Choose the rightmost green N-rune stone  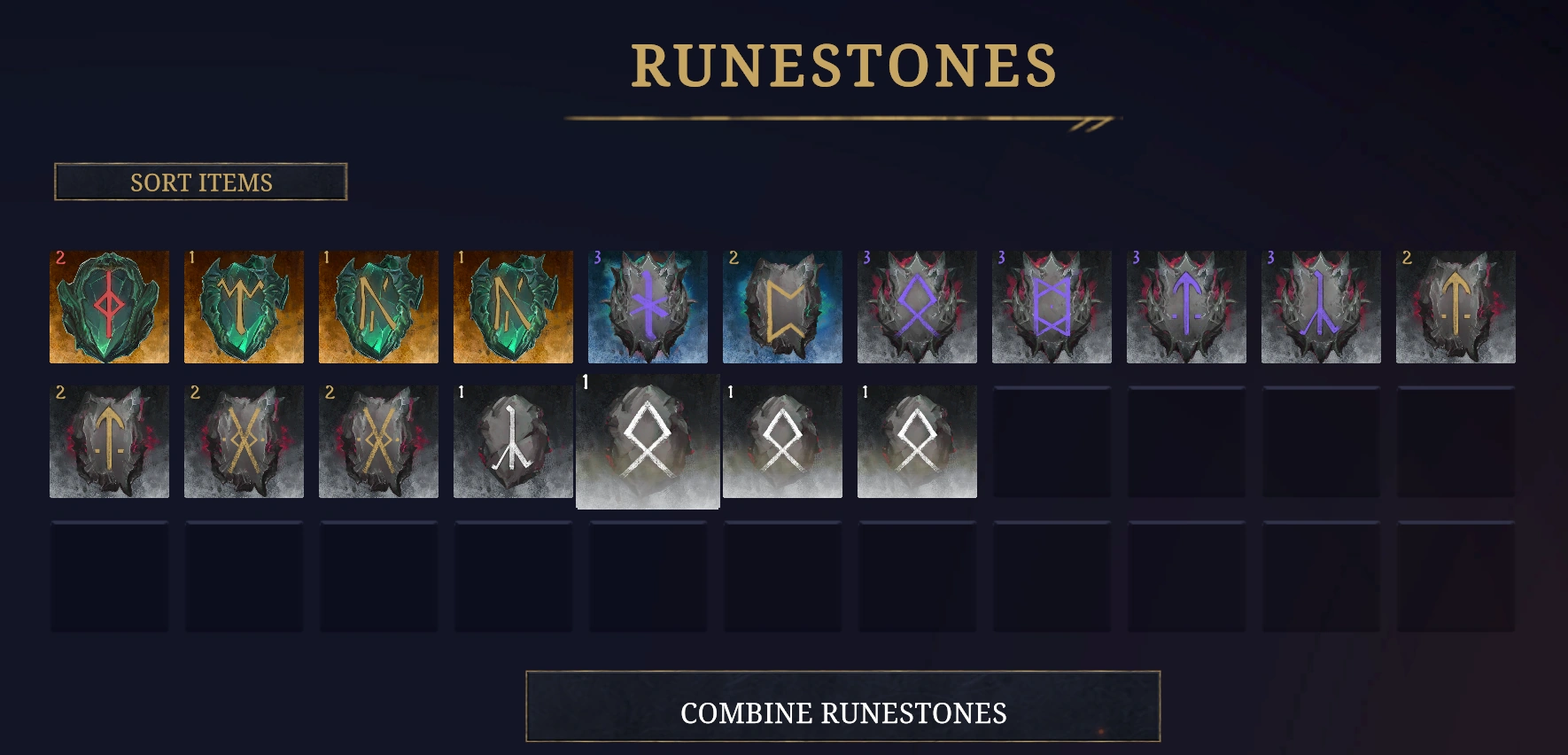click(x=513, y=307)
